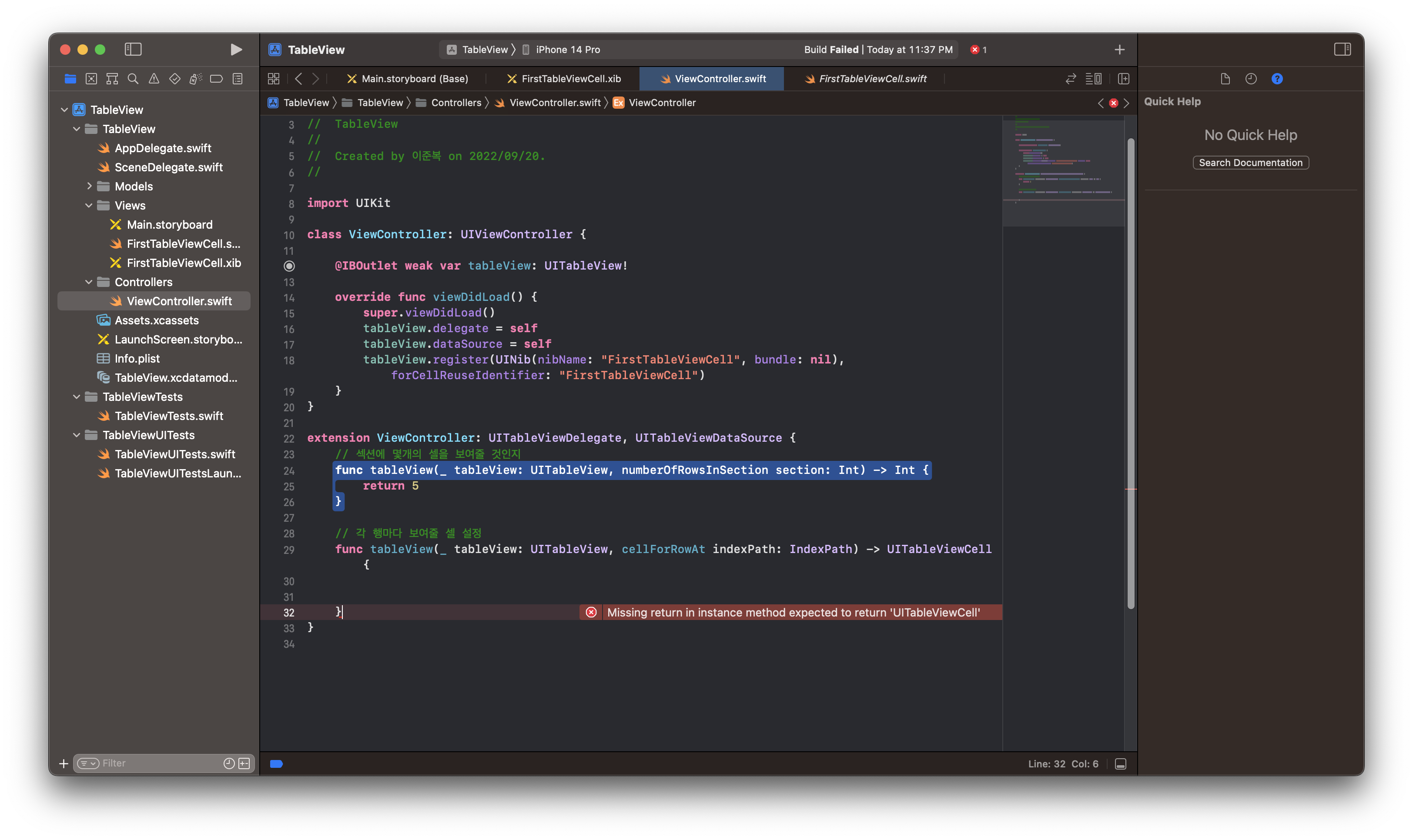Click the add editor on right icon
This screenshot has width=1413, height=840.
click(x=1124, y=79)
